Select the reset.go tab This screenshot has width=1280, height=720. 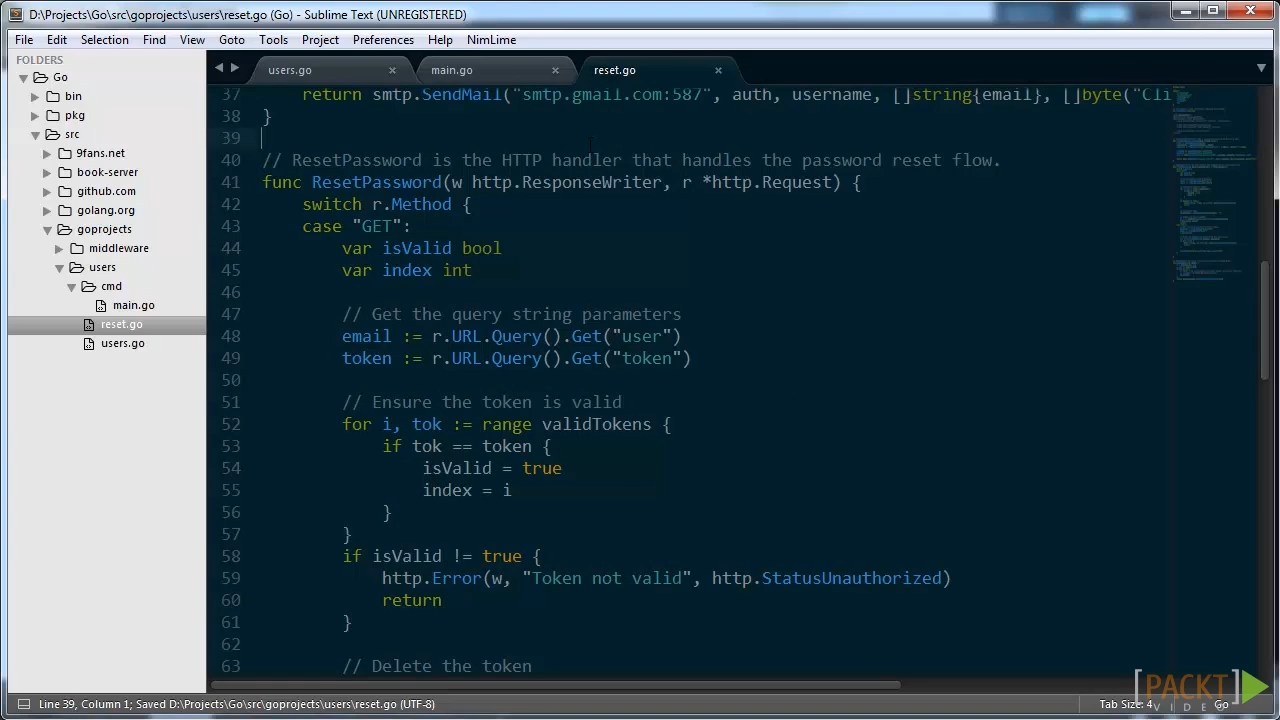click(614, 70)
